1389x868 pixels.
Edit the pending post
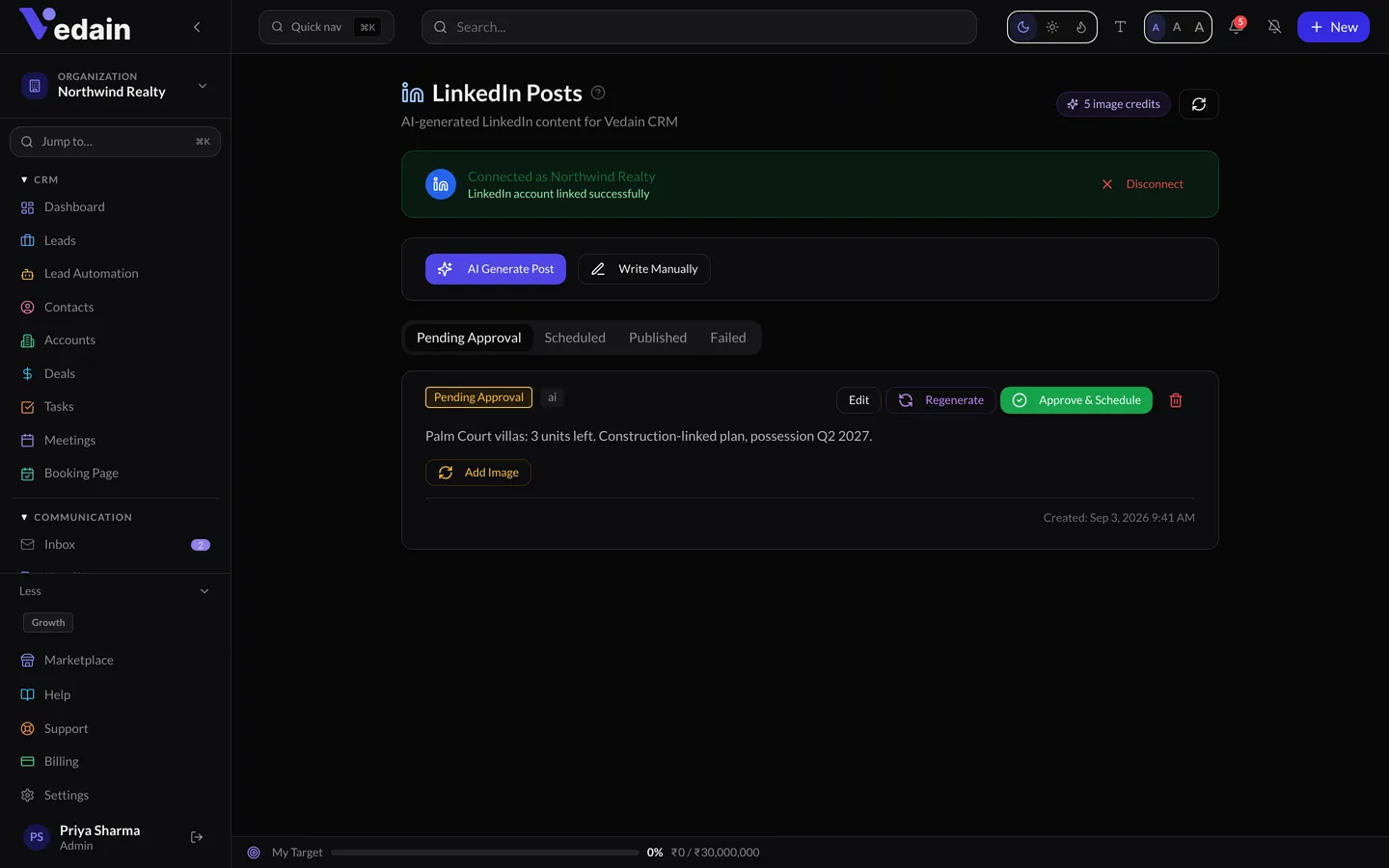coord(858,400)
